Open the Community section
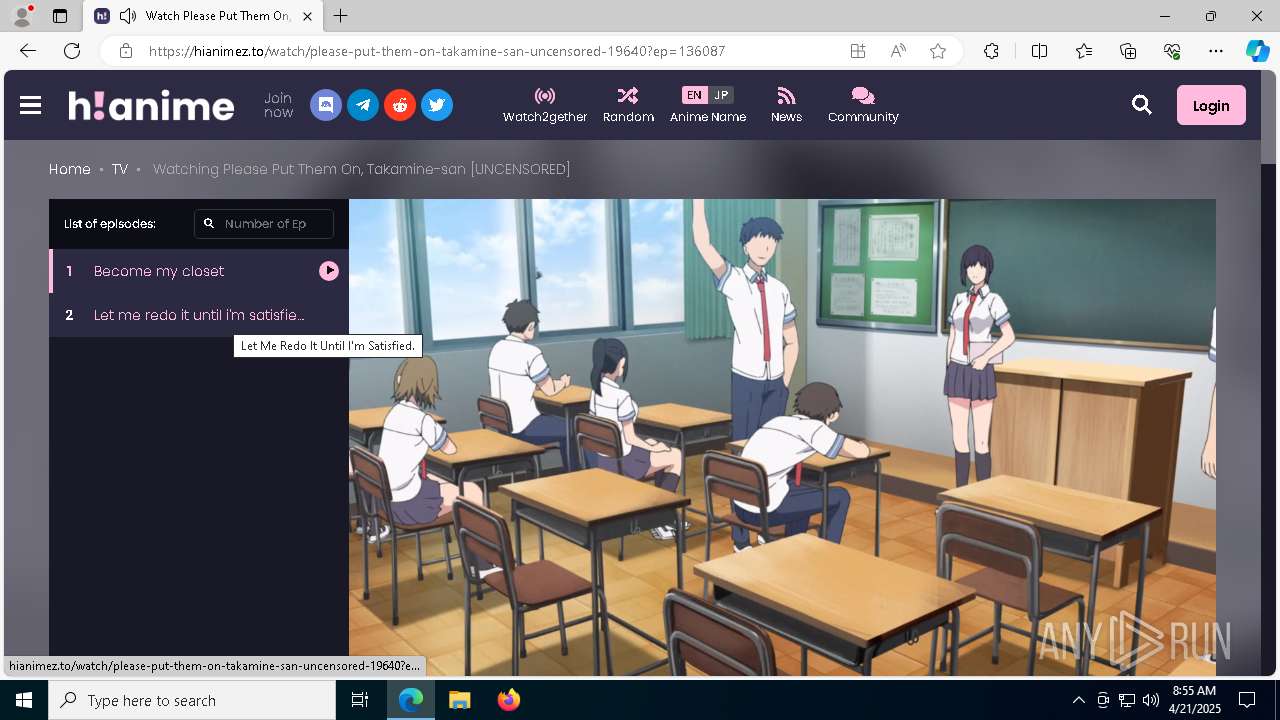 [863, 105]
